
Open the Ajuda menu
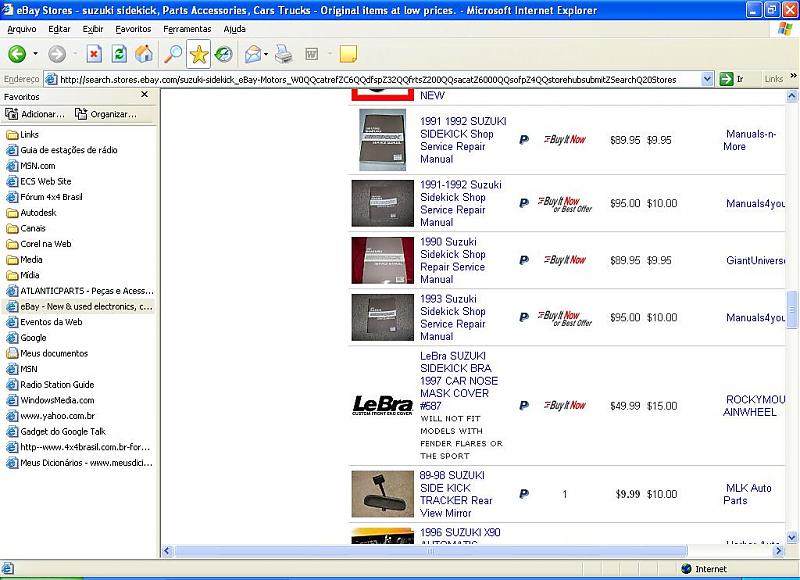[234, 29]
